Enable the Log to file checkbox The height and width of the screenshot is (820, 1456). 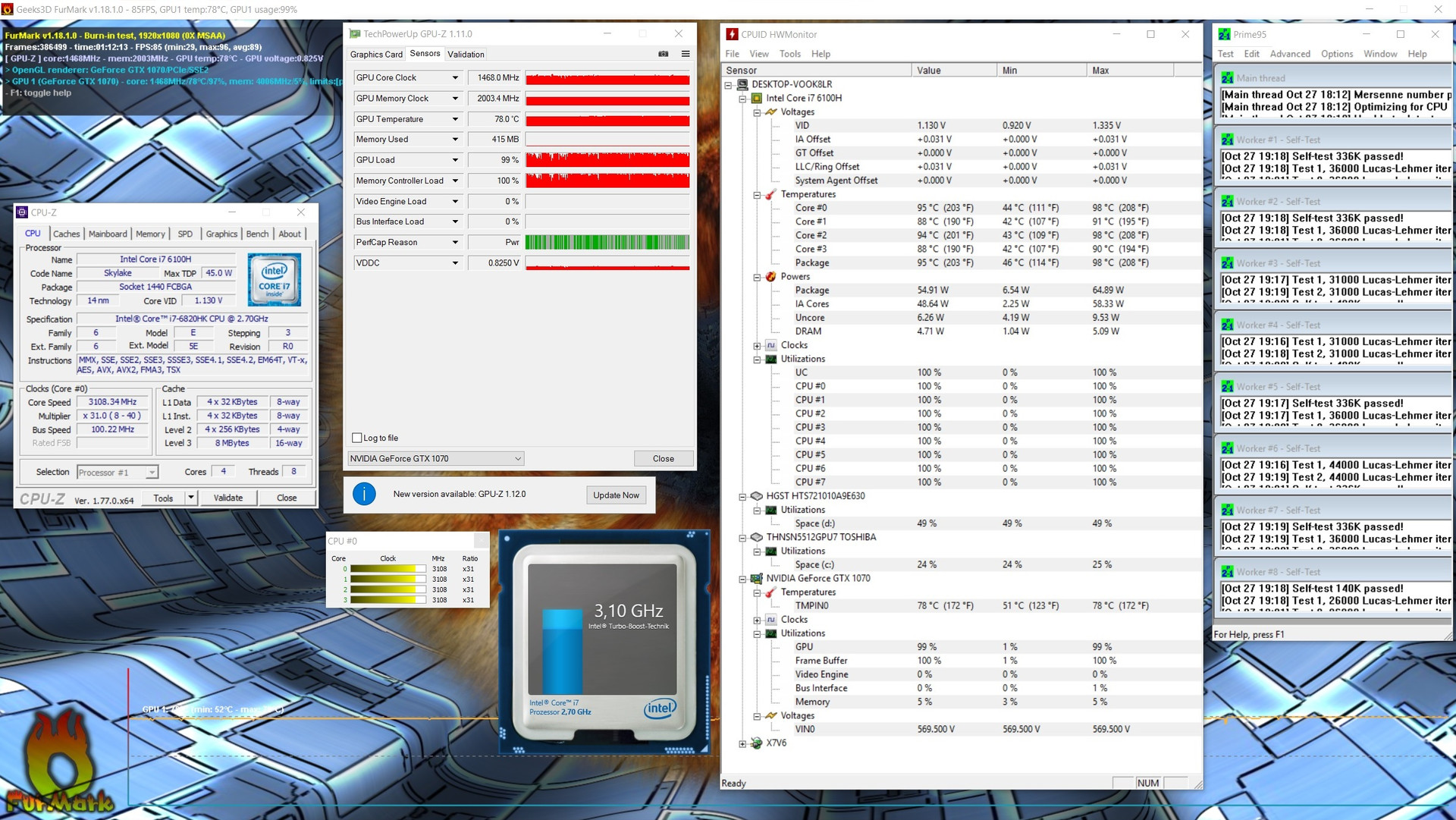point(357,438)
